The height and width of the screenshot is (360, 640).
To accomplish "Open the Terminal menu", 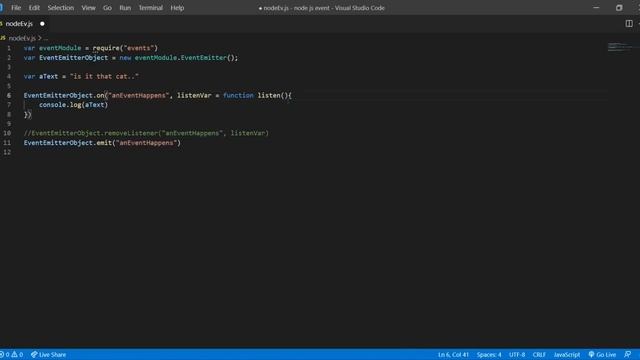I will (x=151, y=8).
